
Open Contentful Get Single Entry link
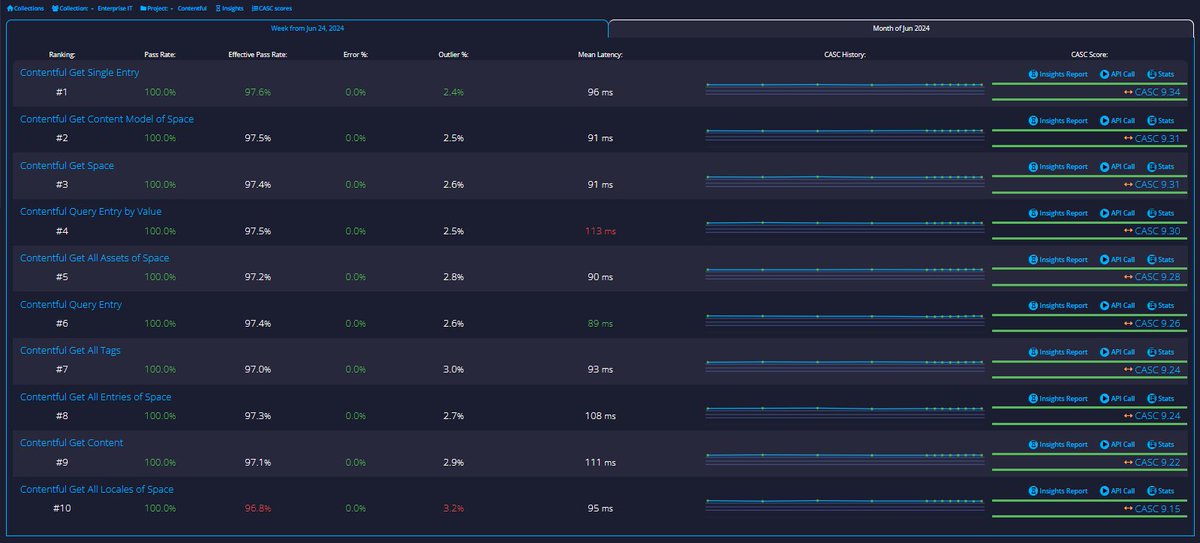coord(80,73)
